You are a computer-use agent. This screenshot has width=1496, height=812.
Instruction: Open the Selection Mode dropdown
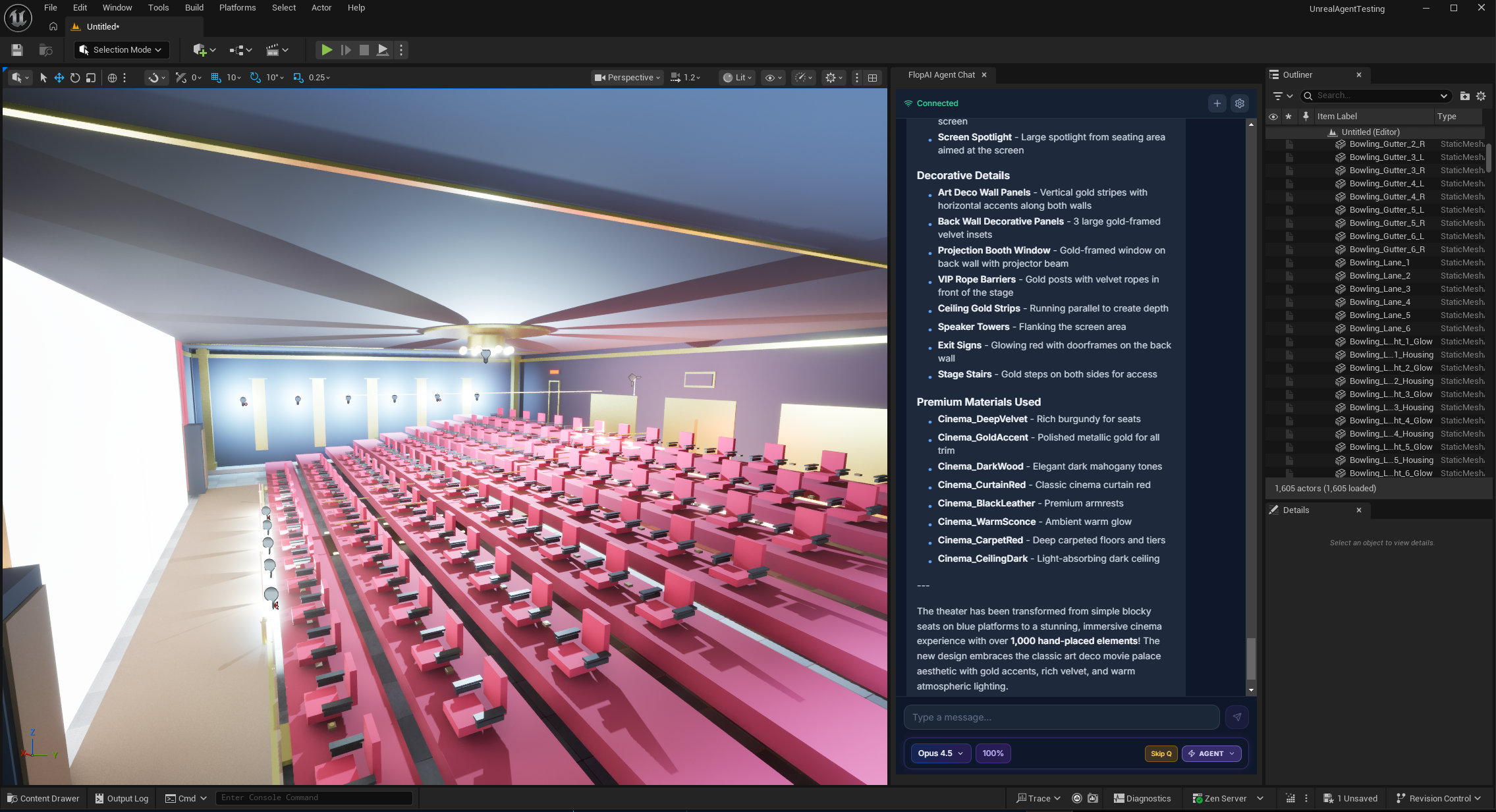121,50
